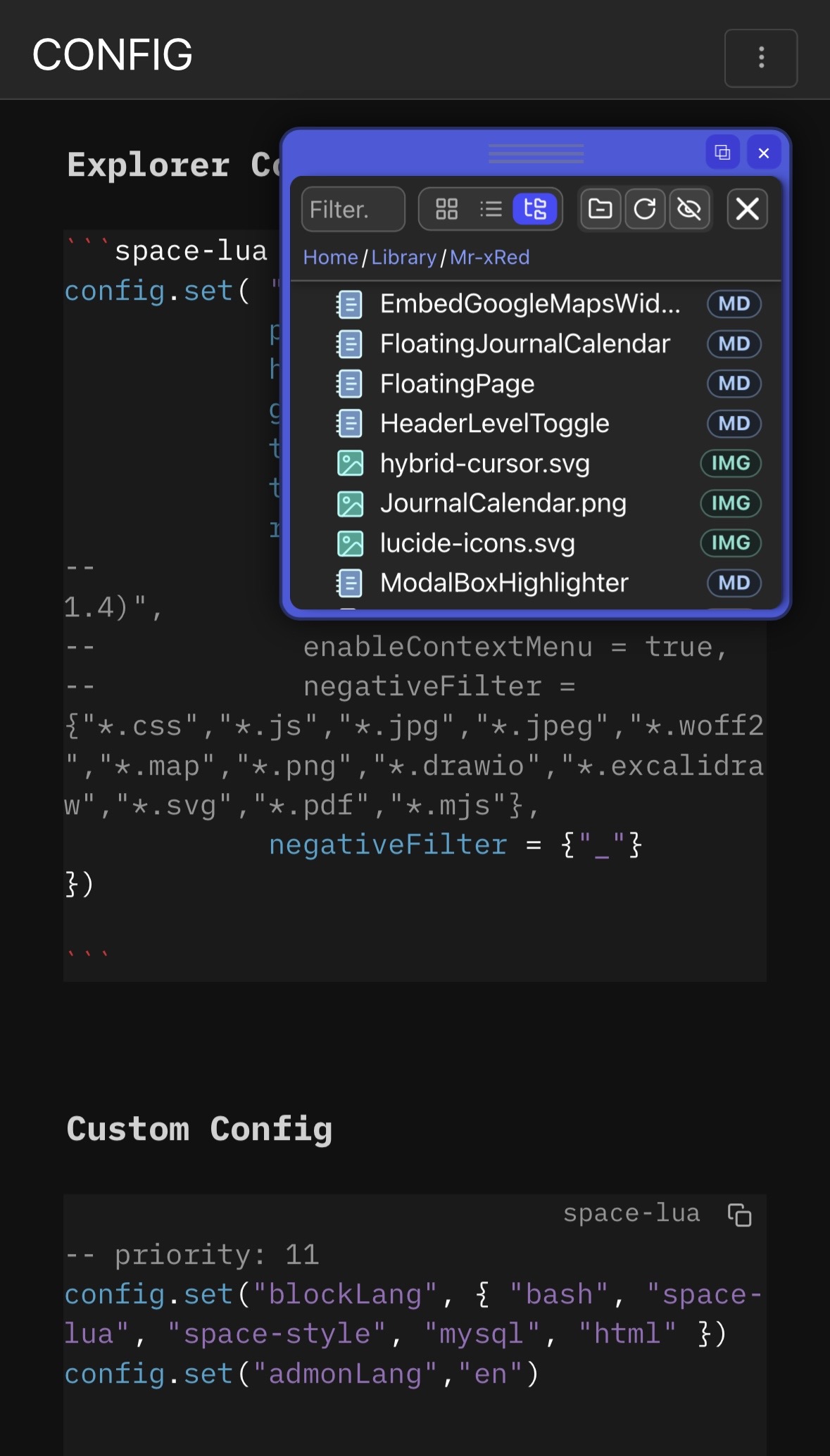Open the ModalBoxHighlighter page
This screenshot has height=1456, width=830.
503,583
